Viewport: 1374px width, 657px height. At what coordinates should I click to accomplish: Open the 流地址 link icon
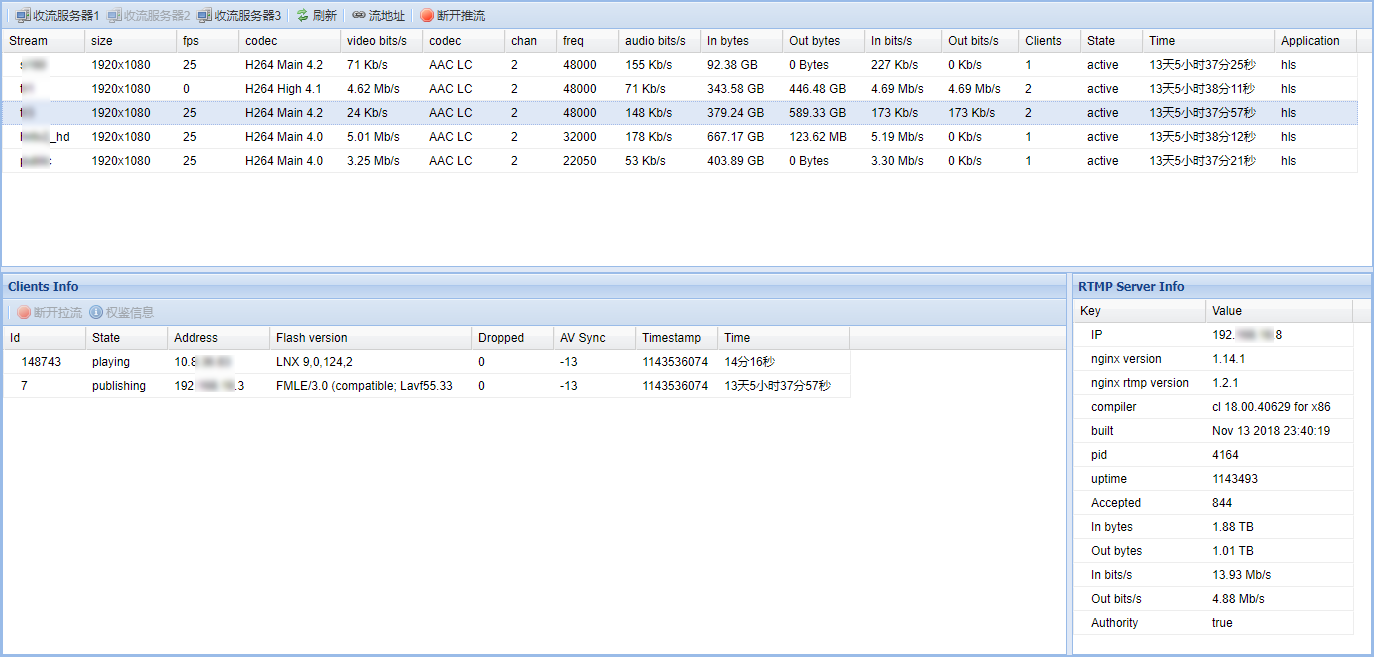[x=359, y=16]
